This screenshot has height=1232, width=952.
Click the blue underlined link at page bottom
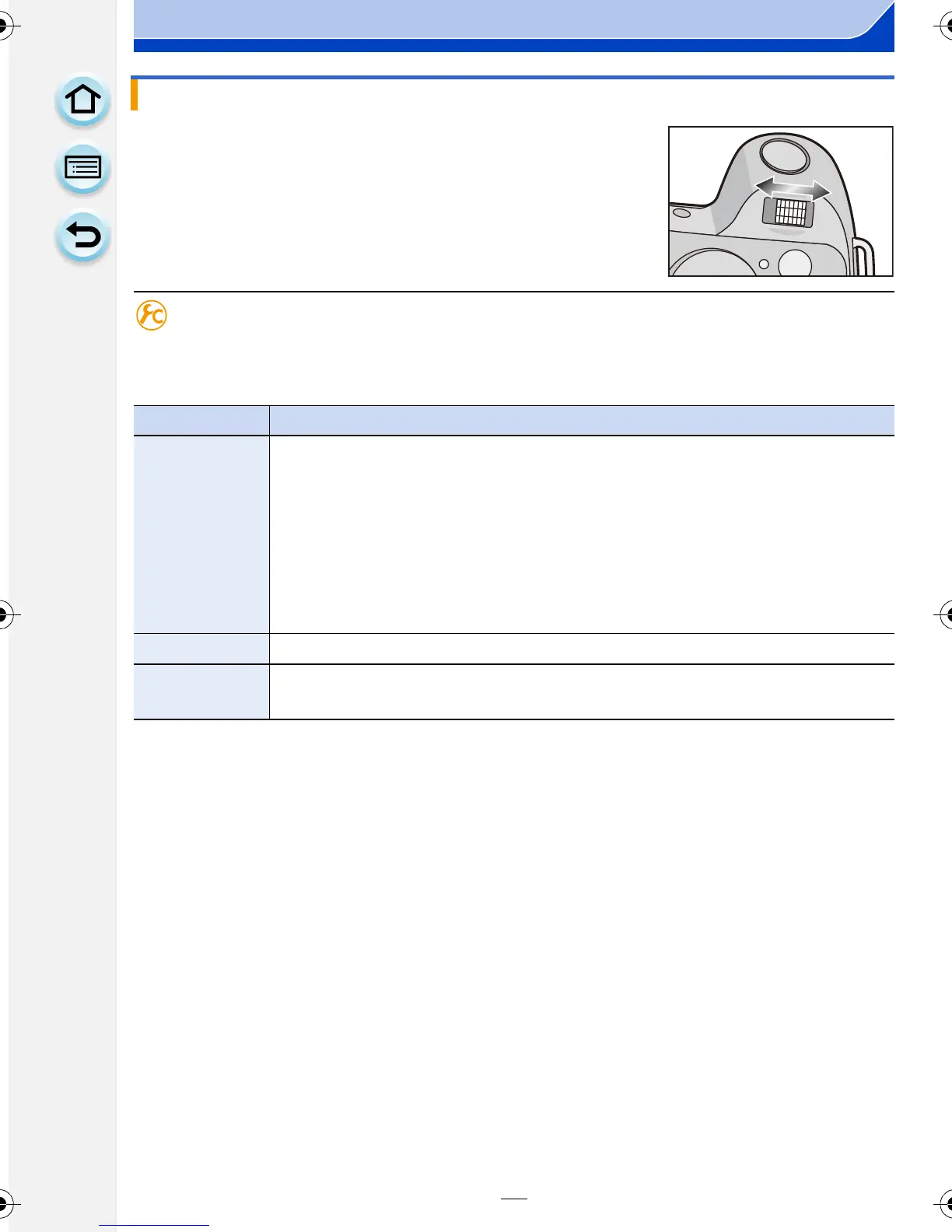point(154,1225)
